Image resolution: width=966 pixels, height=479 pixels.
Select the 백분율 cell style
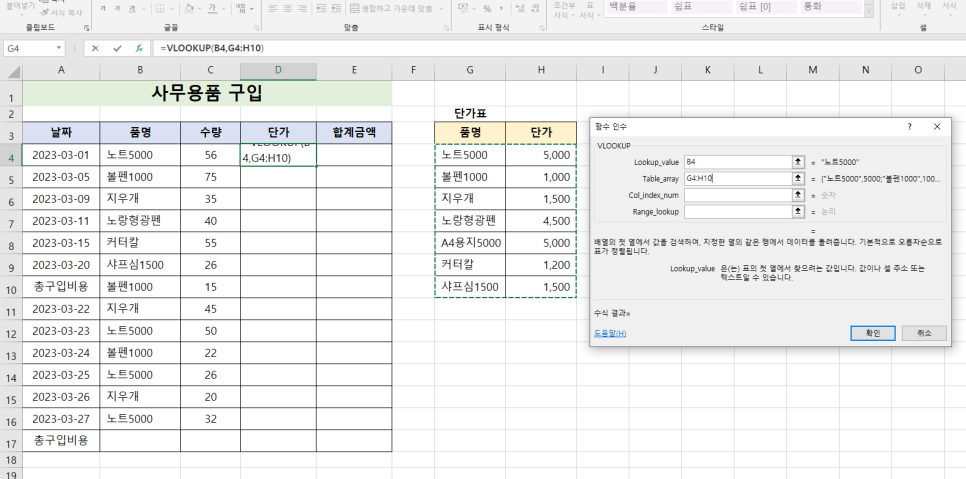click(x=636, y=7)
